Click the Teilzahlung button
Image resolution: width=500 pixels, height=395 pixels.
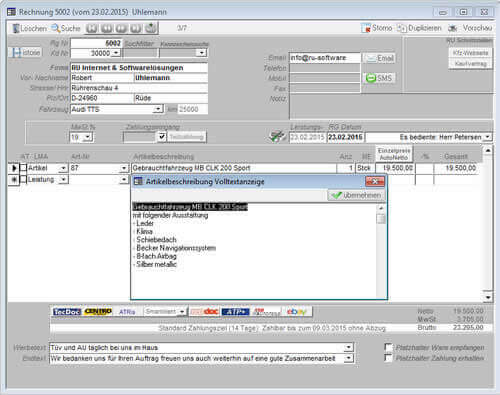pyautogui.click(x=186, y=137)
